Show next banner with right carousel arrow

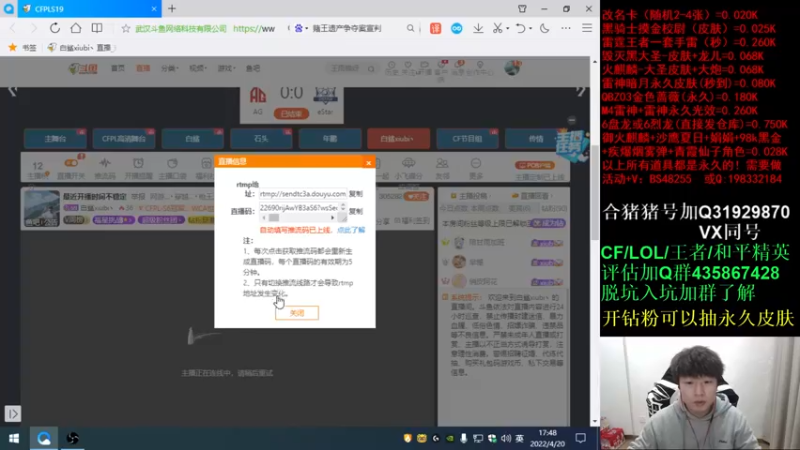[581, 91]
